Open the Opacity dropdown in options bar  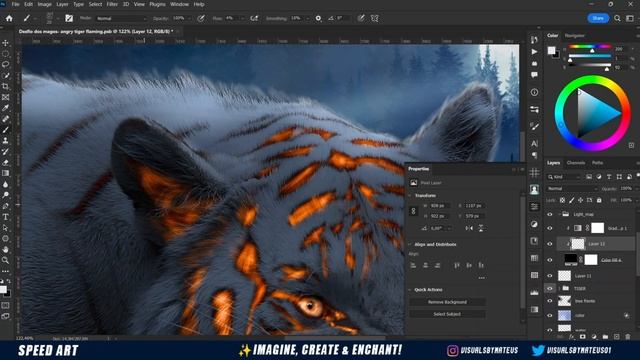click(x=189, y=18)
